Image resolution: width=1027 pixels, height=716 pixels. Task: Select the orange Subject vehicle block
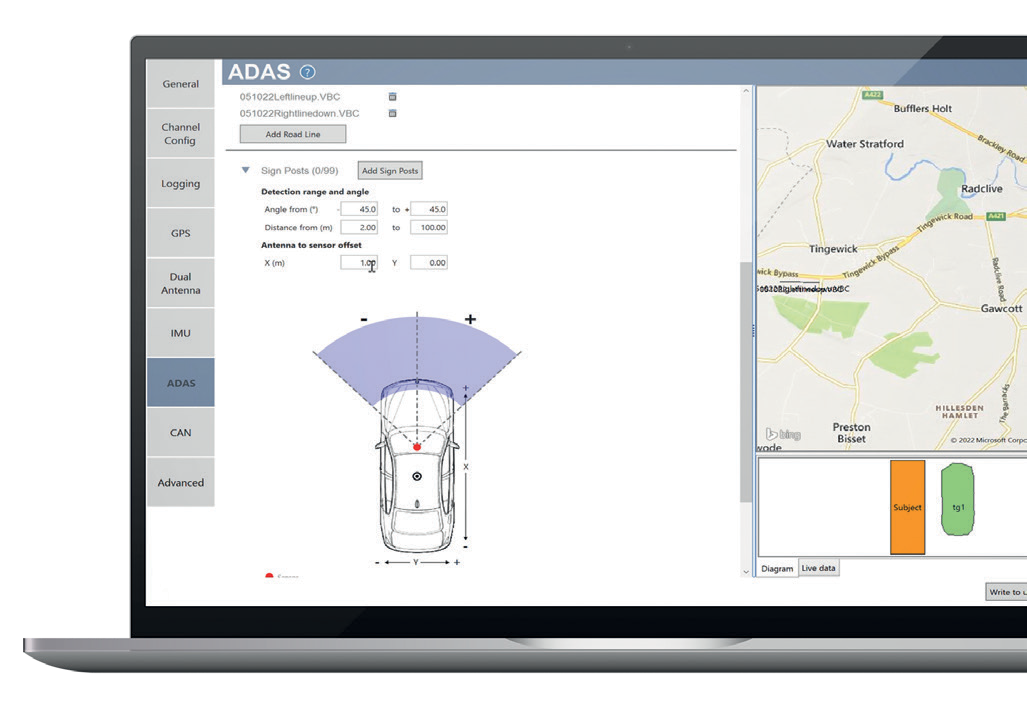coord(907,507)
